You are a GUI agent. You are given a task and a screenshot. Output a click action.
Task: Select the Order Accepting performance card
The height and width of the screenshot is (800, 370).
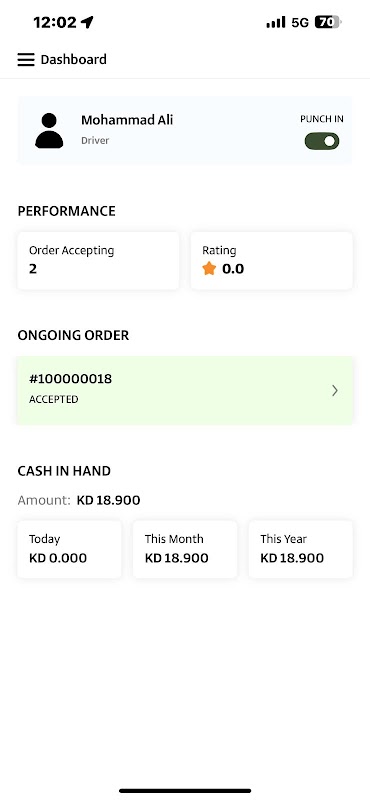(98, 261)
